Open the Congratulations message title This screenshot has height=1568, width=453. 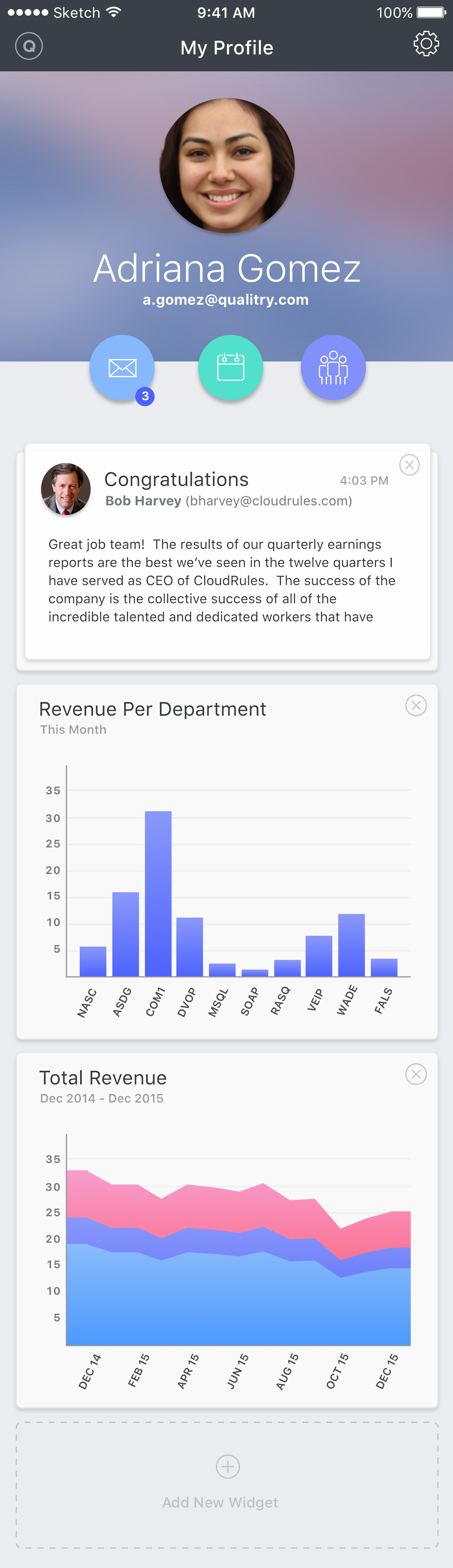pyautogui.click(x=176, y=480)
